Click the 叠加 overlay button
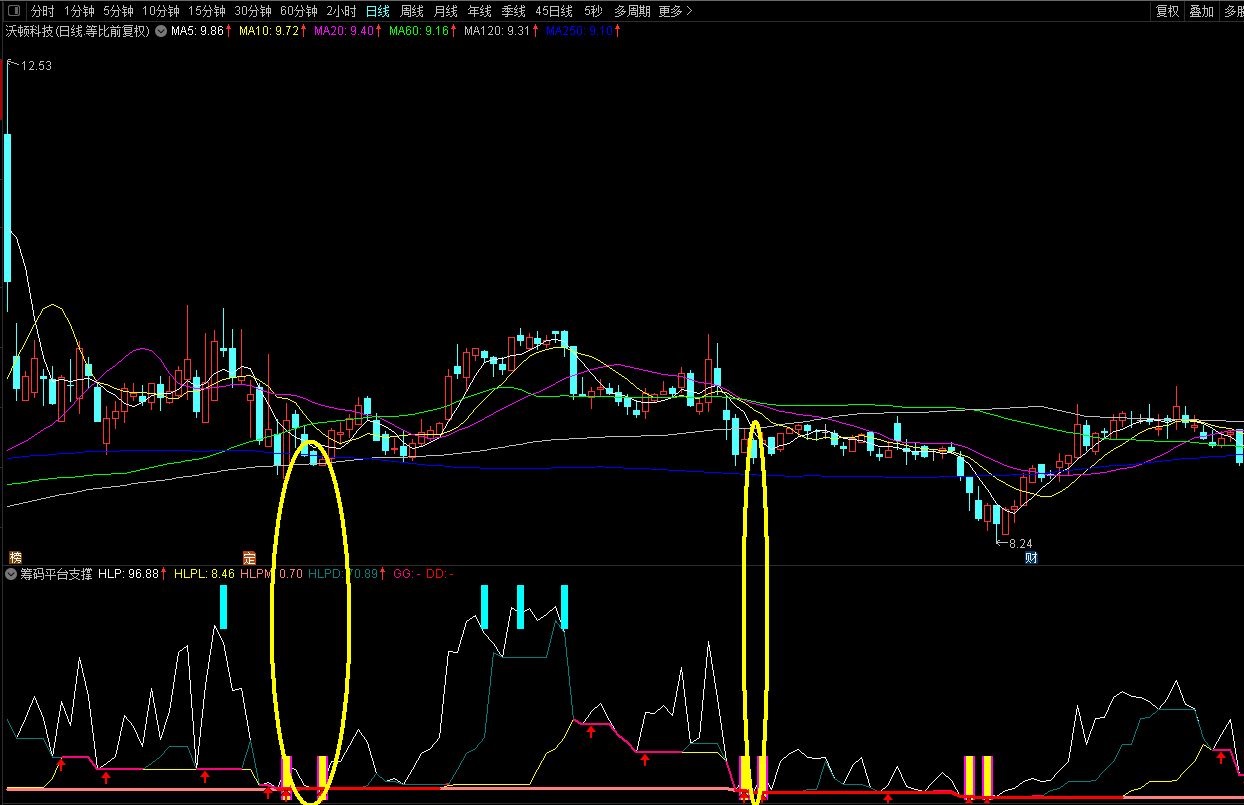 (x=1201, y=12)
